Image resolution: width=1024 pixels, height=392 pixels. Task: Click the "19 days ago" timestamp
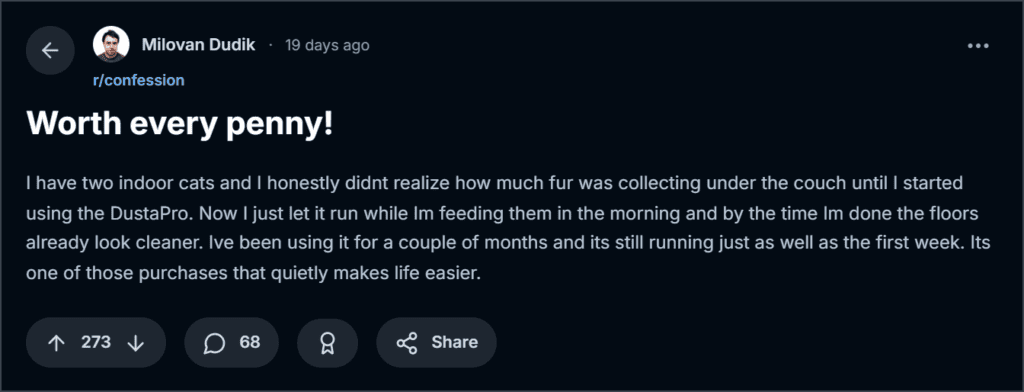pyautogui.click(x=327, y=45)
